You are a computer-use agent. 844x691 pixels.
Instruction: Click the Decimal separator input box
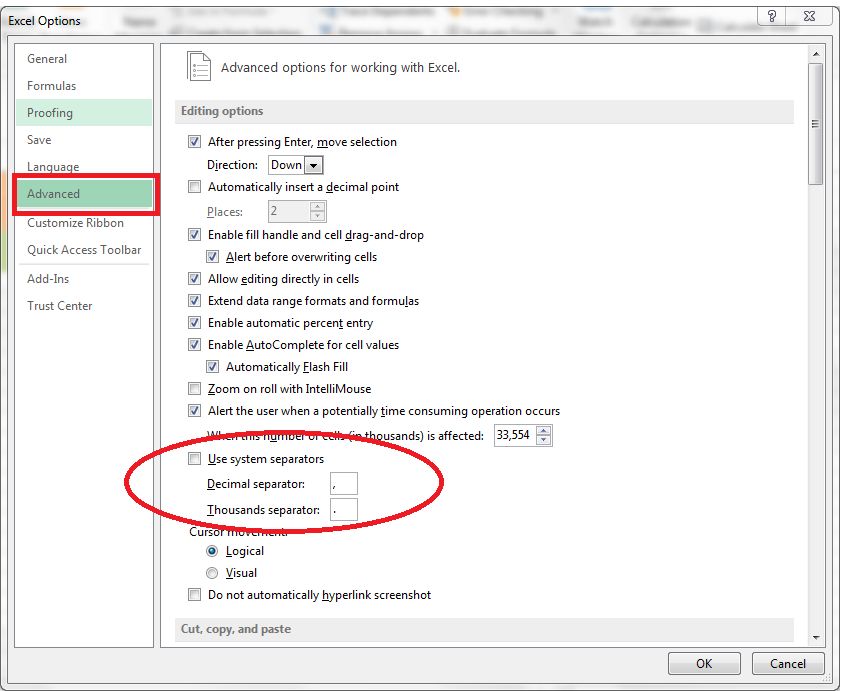pos(344,483)
